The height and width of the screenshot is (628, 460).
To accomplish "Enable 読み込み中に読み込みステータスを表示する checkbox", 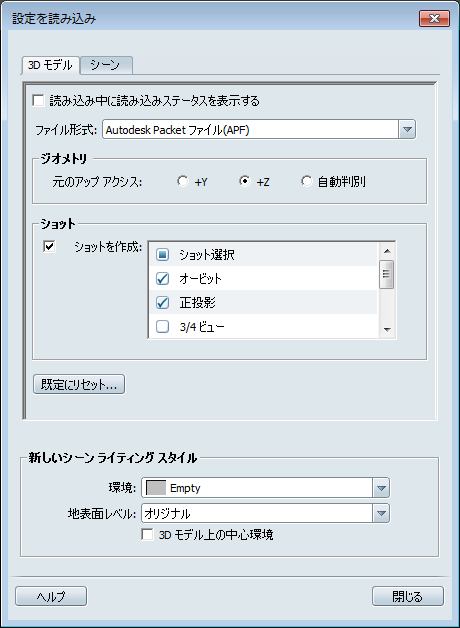I will point(38,100).
